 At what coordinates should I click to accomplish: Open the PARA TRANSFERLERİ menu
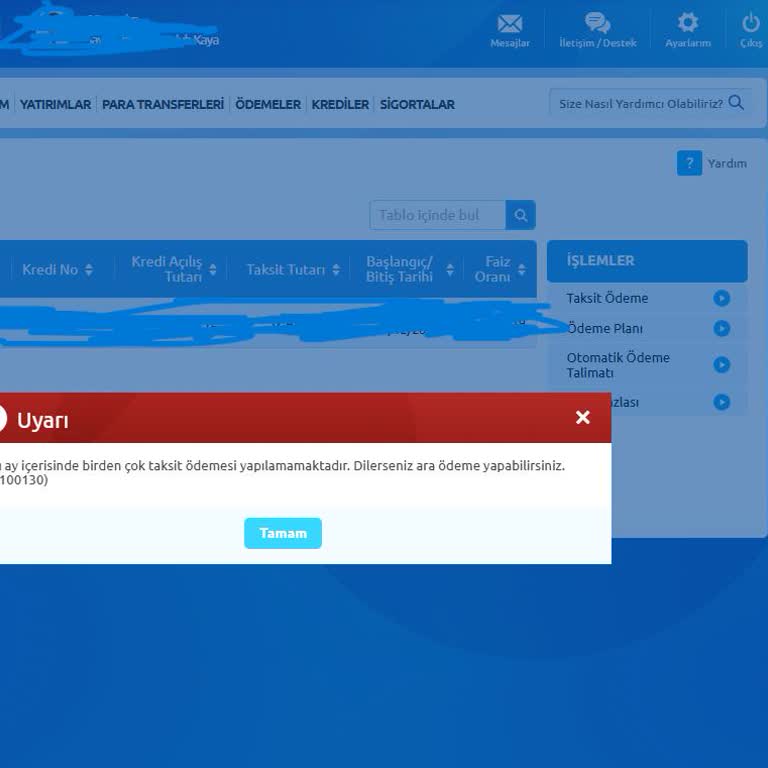(163, 104)
